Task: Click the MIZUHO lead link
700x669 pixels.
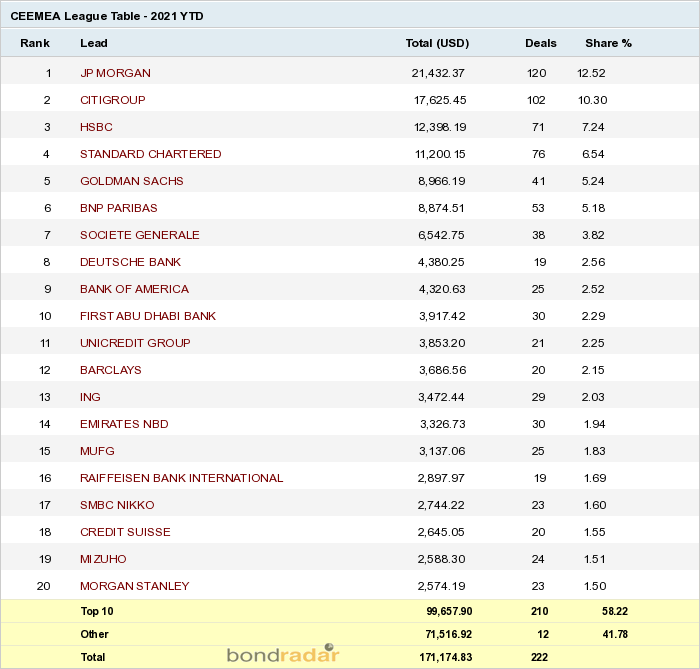Action: (x=103, y=559)
